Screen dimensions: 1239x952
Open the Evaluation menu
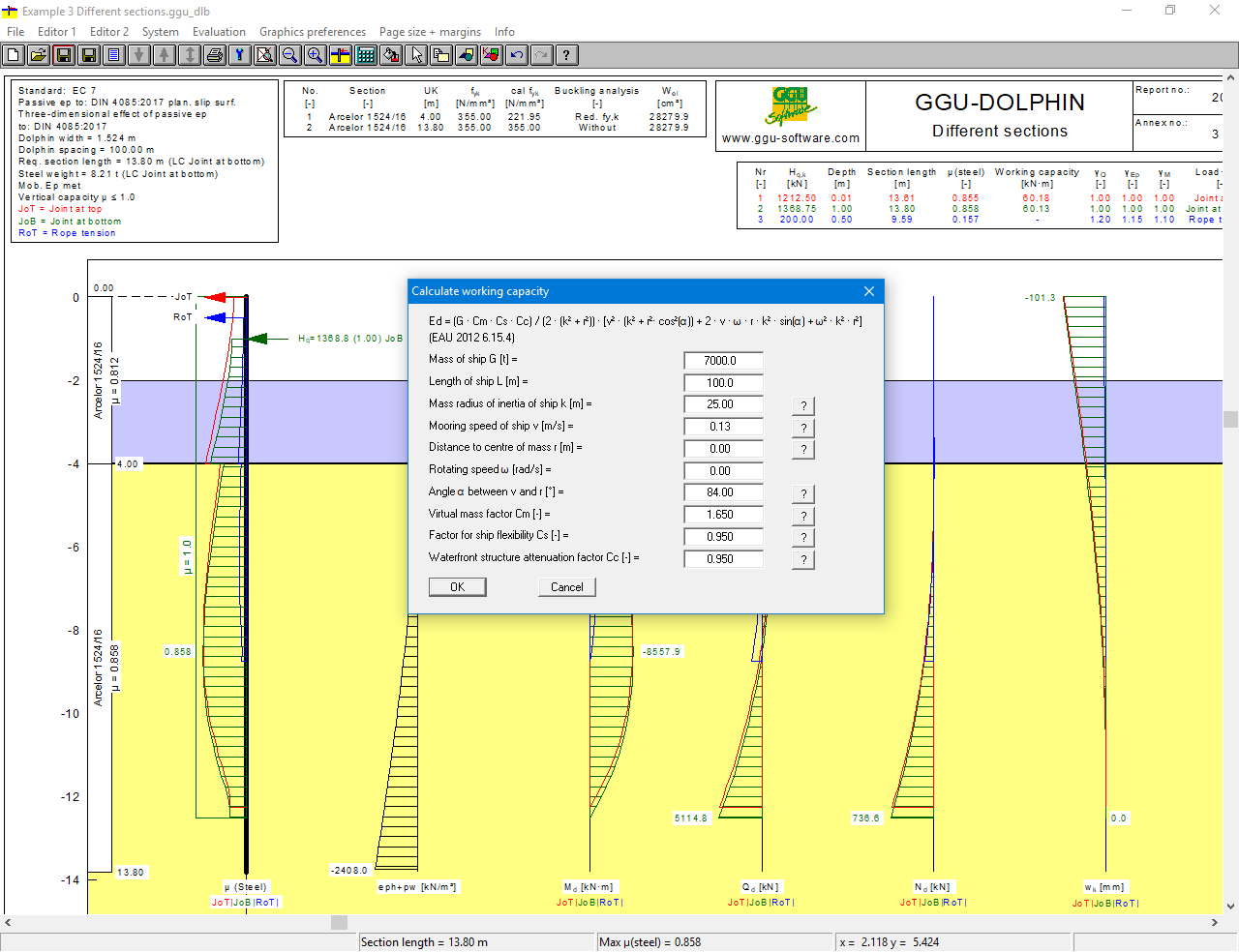[x=219, y=32]
